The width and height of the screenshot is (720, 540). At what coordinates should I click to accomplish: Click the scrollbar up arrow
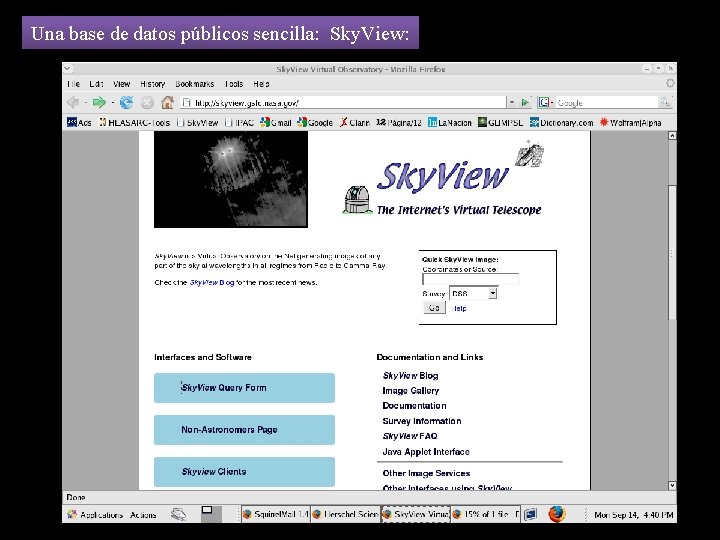click(672, 135)
